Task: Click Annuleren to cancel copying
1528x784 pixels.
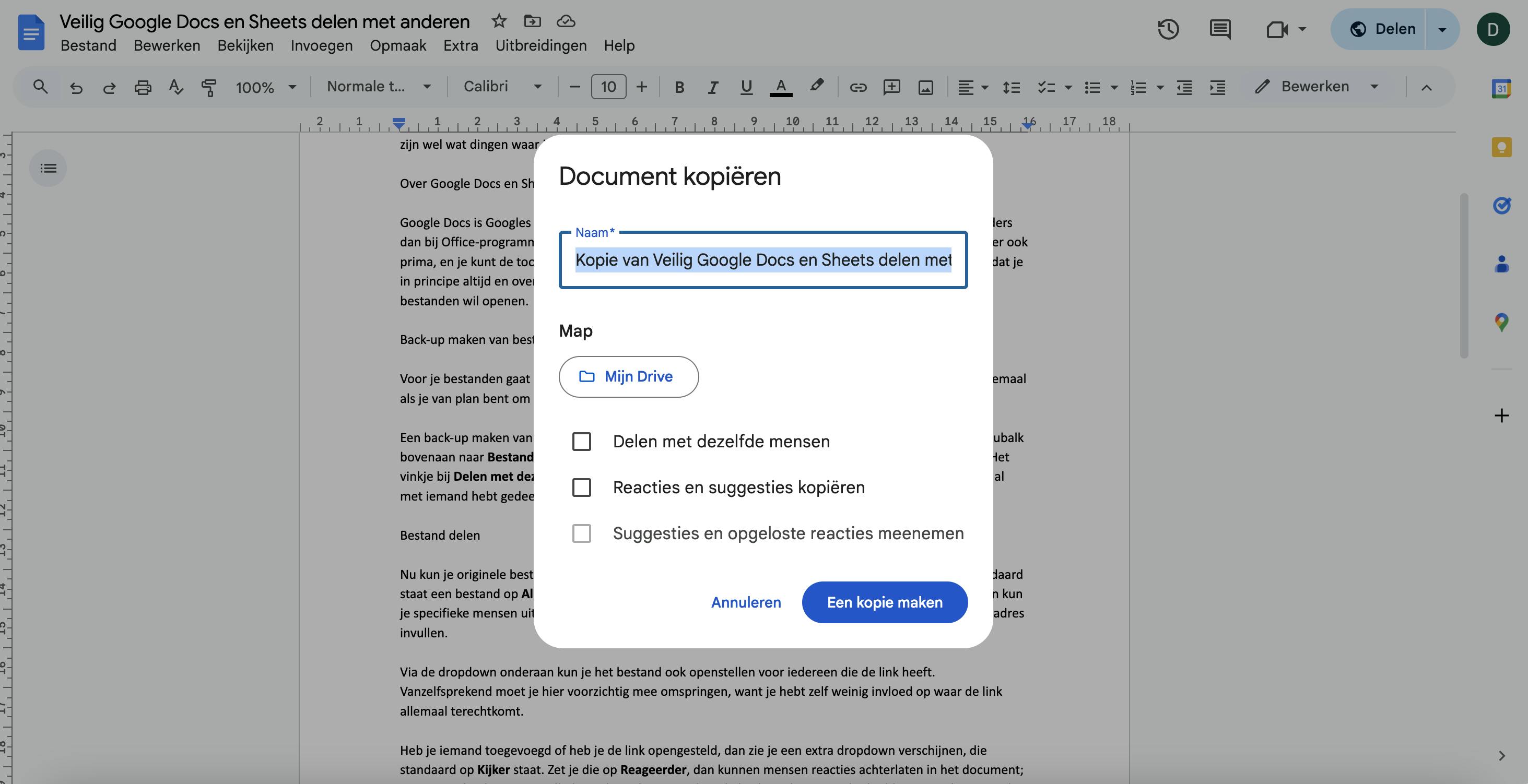Action: (746, 602)
